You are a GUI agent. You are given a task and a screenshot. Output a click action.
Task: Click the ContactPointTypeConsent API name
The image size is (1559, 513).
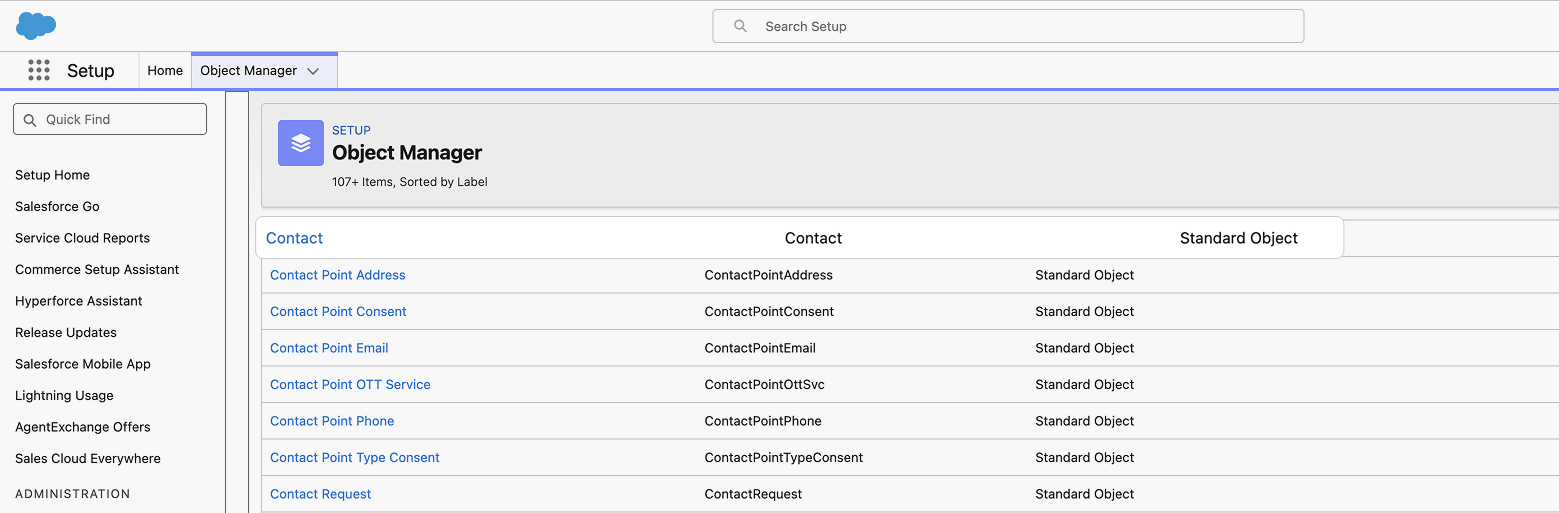[x=784, y=457]
